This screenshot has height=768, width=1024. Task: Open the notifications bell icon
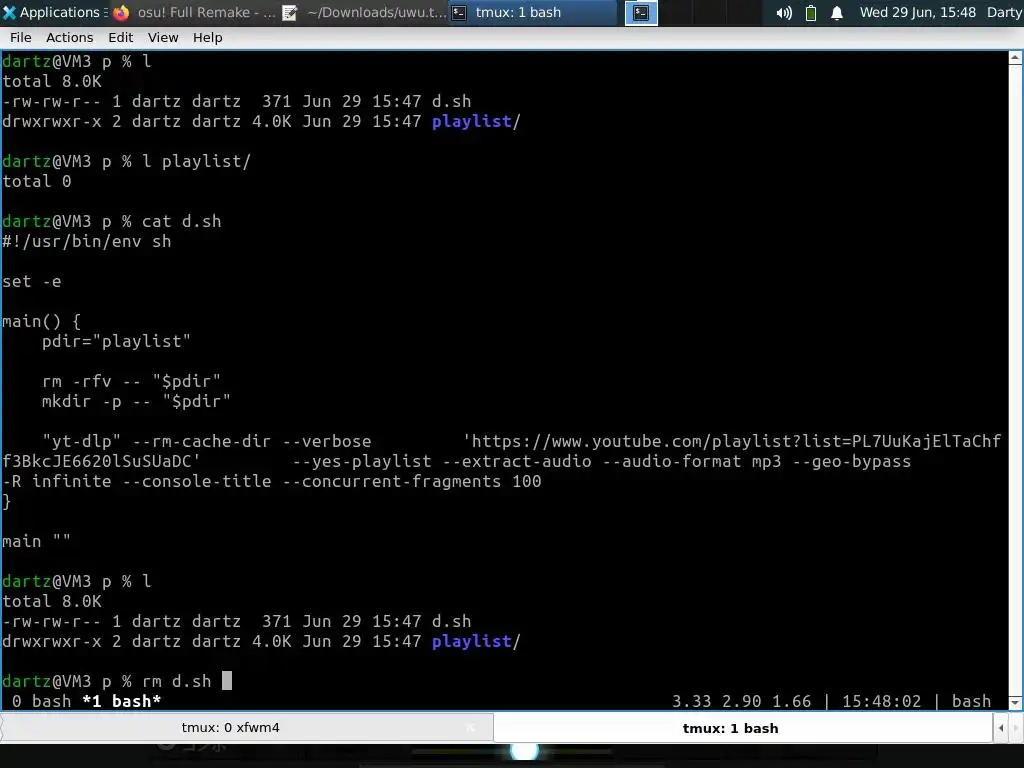point(837,12)
